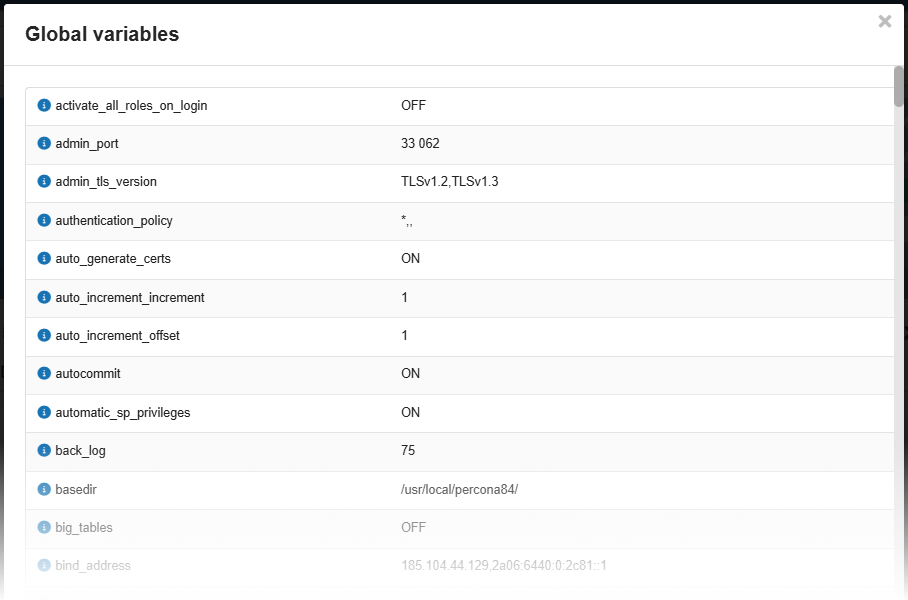Click info icon next to auto_increment_increment
This screenshot has width=908, height=600.
(44, 298)
